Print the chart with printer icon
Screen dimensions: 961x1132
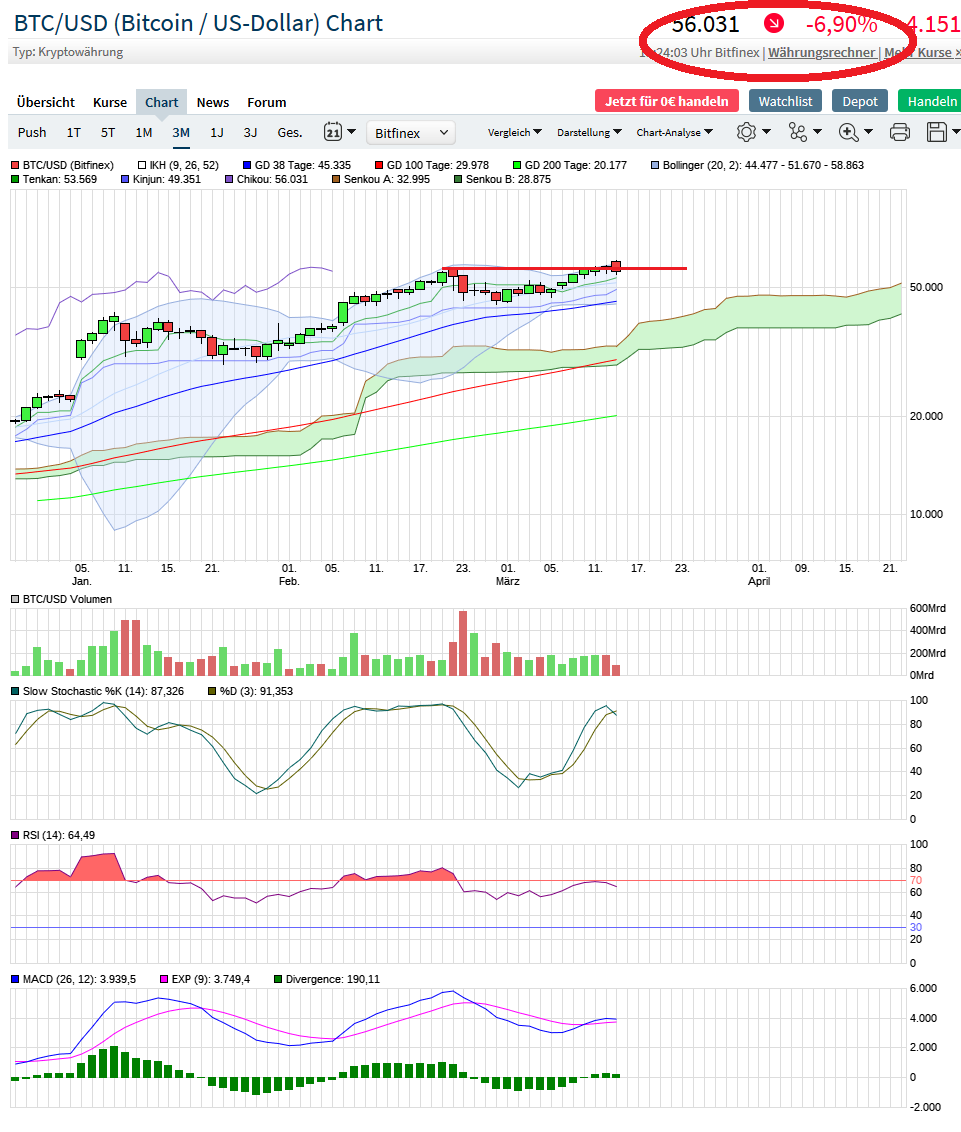(x=900, y=132)
